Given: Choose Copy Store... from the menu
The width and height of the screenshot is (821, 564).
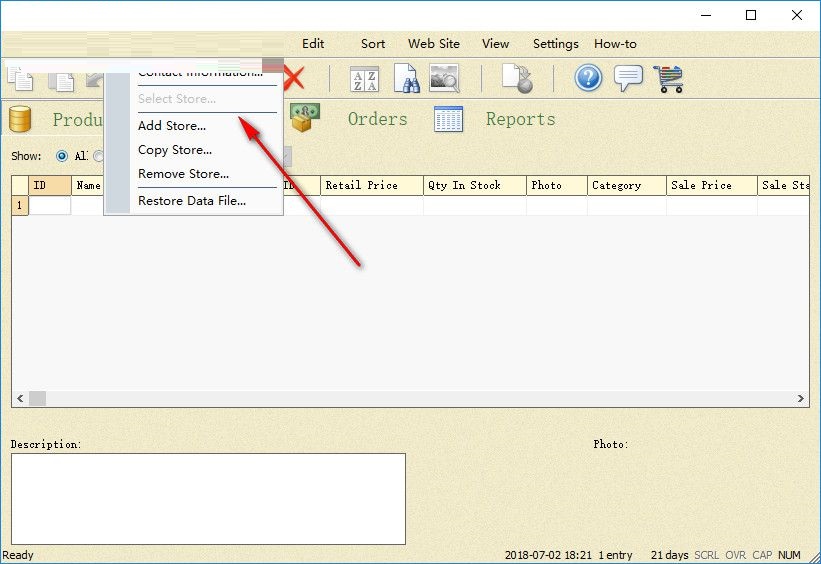Looking at the screenshot, I should (175, 150).
